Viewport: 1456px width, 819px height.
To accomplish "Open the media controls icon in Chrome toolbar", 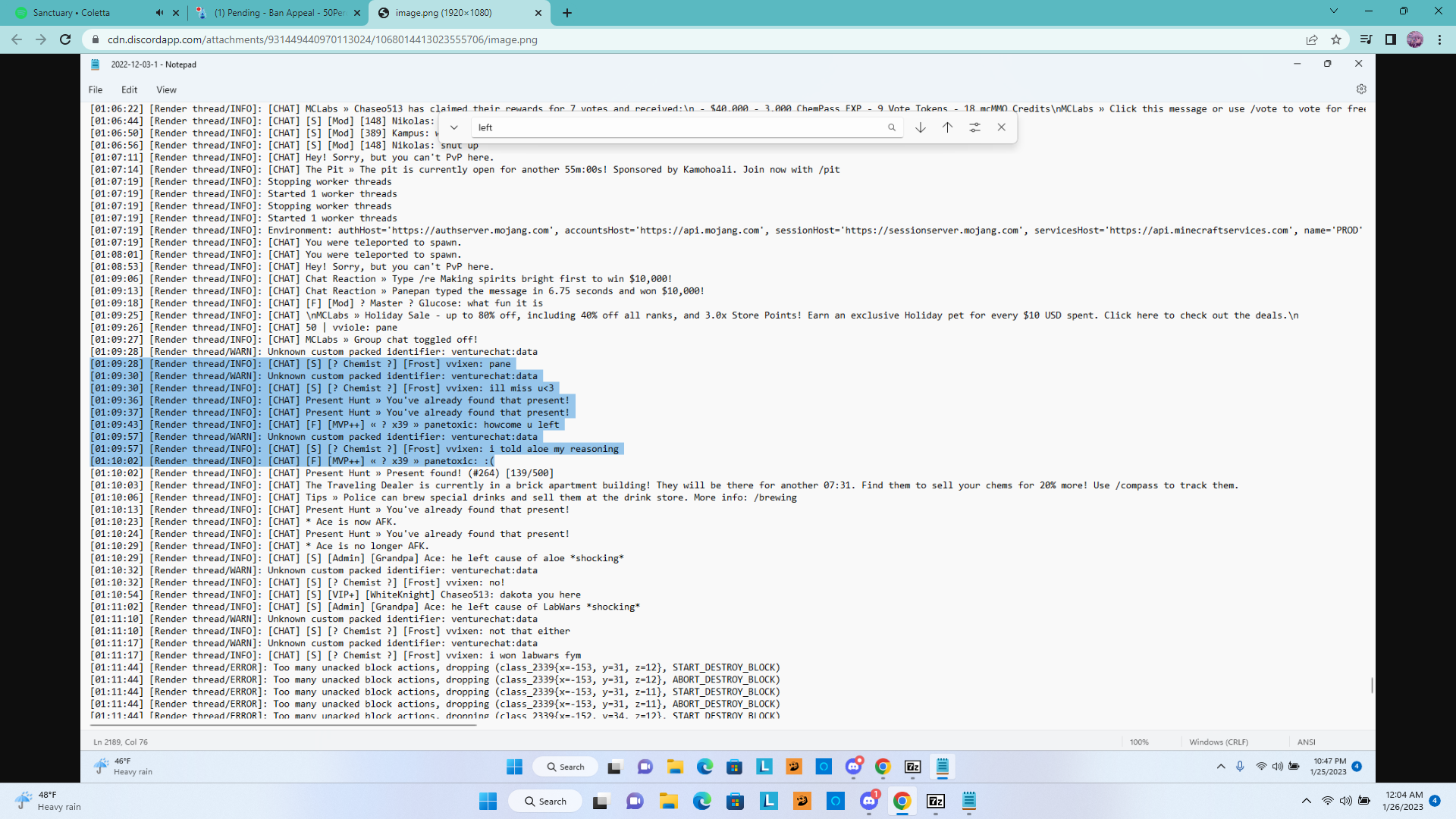I will [1365, 39].
